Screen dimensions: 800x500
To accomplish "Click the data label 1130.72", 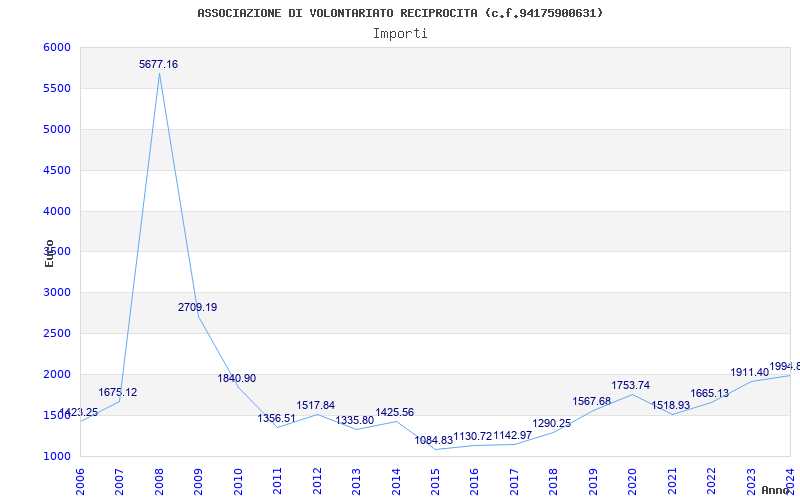I will 473,436.
